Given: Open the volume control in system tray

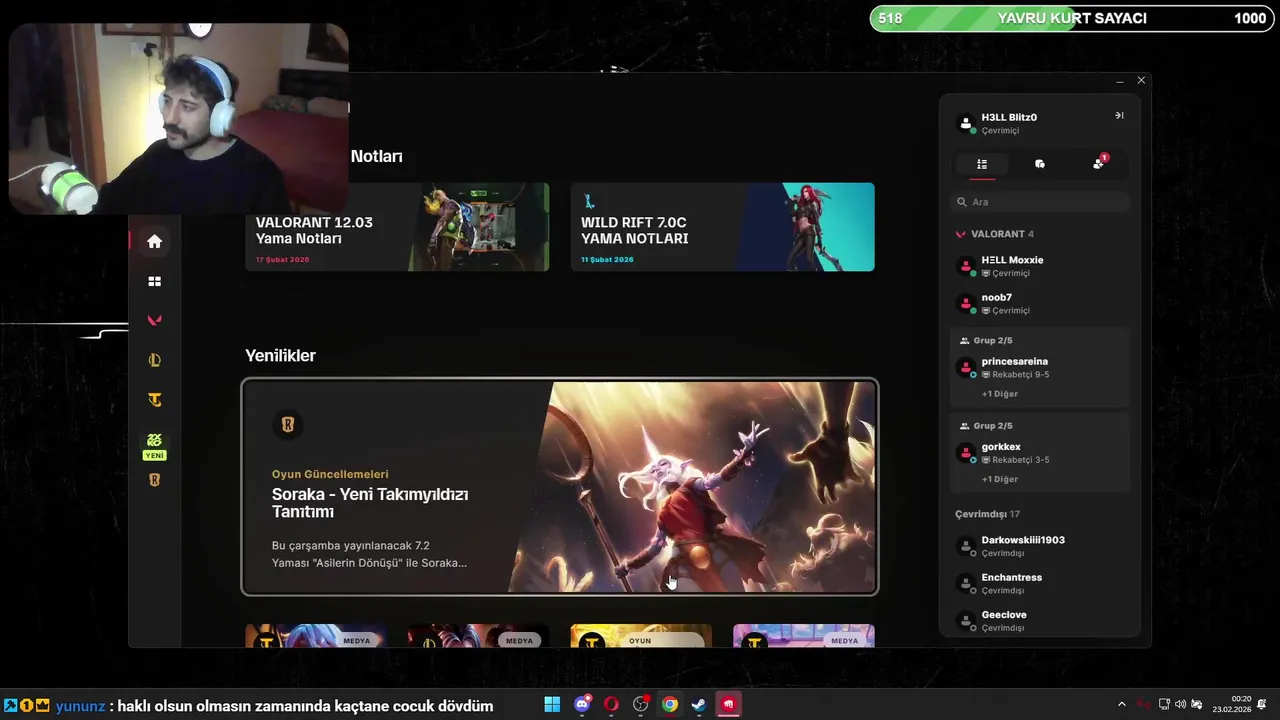Looking at the screenshot, I should 1180,705.
